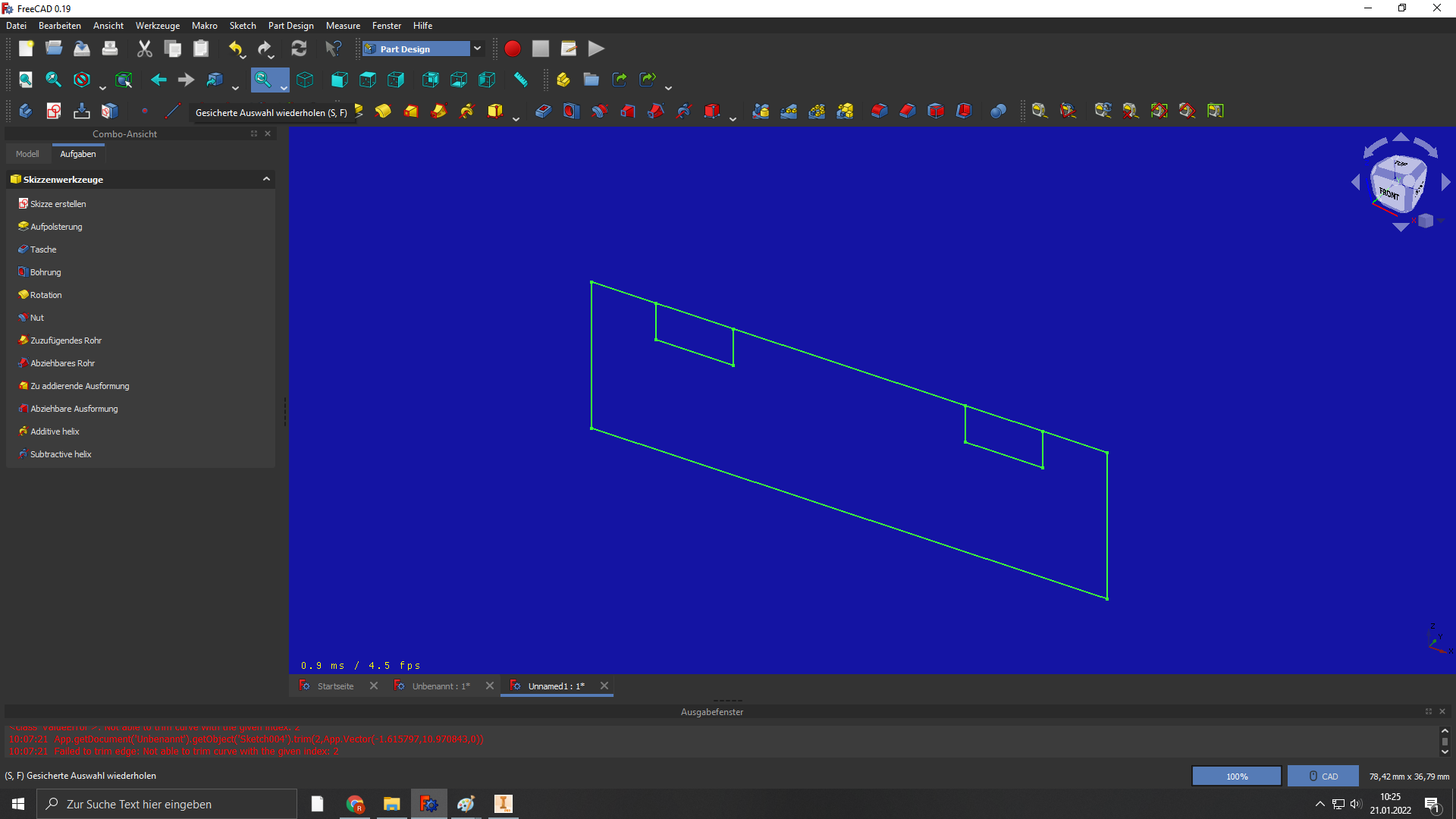Select the Fillet tool
This screenshot has height=819, width=1456.
click(880, 111)
